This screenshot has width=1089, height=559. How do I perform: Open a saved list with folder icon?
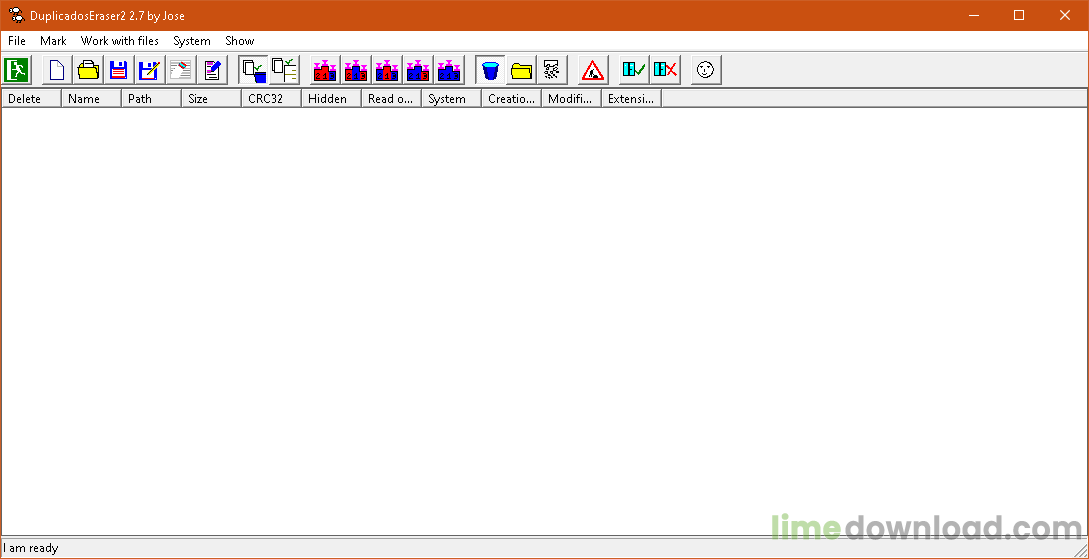[x=88, y=70]
